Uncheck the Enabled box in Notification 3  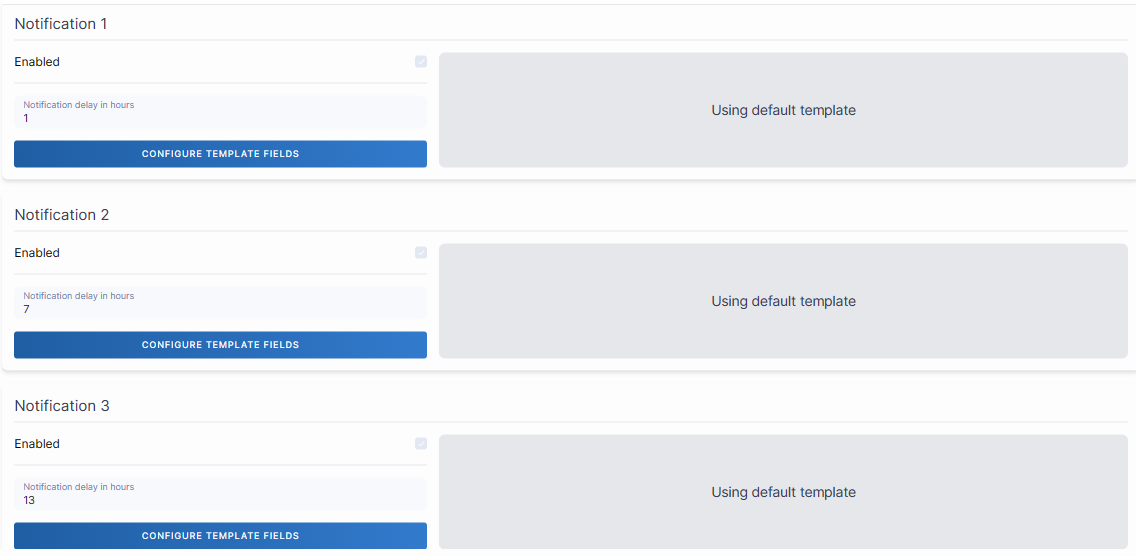[421, 444]
